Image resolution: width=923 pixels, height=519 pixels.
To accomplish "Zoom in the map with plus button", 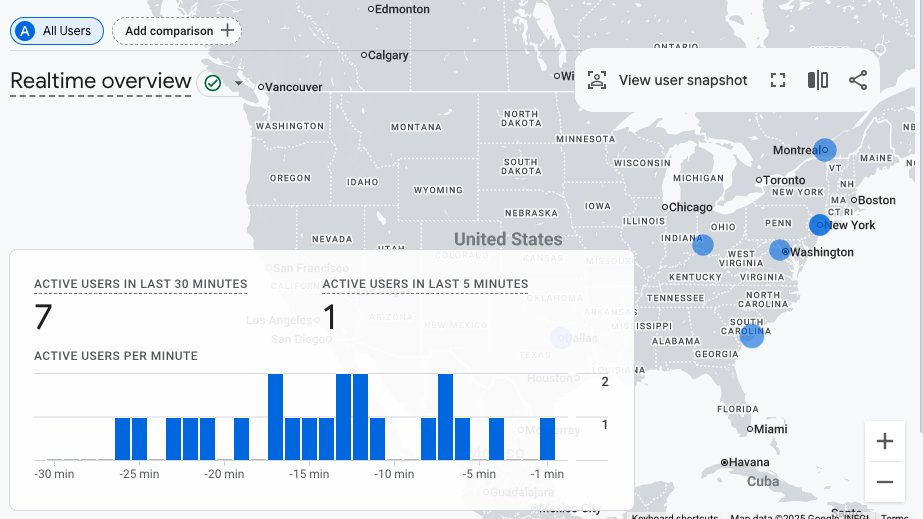I will (x=885, y=441).
